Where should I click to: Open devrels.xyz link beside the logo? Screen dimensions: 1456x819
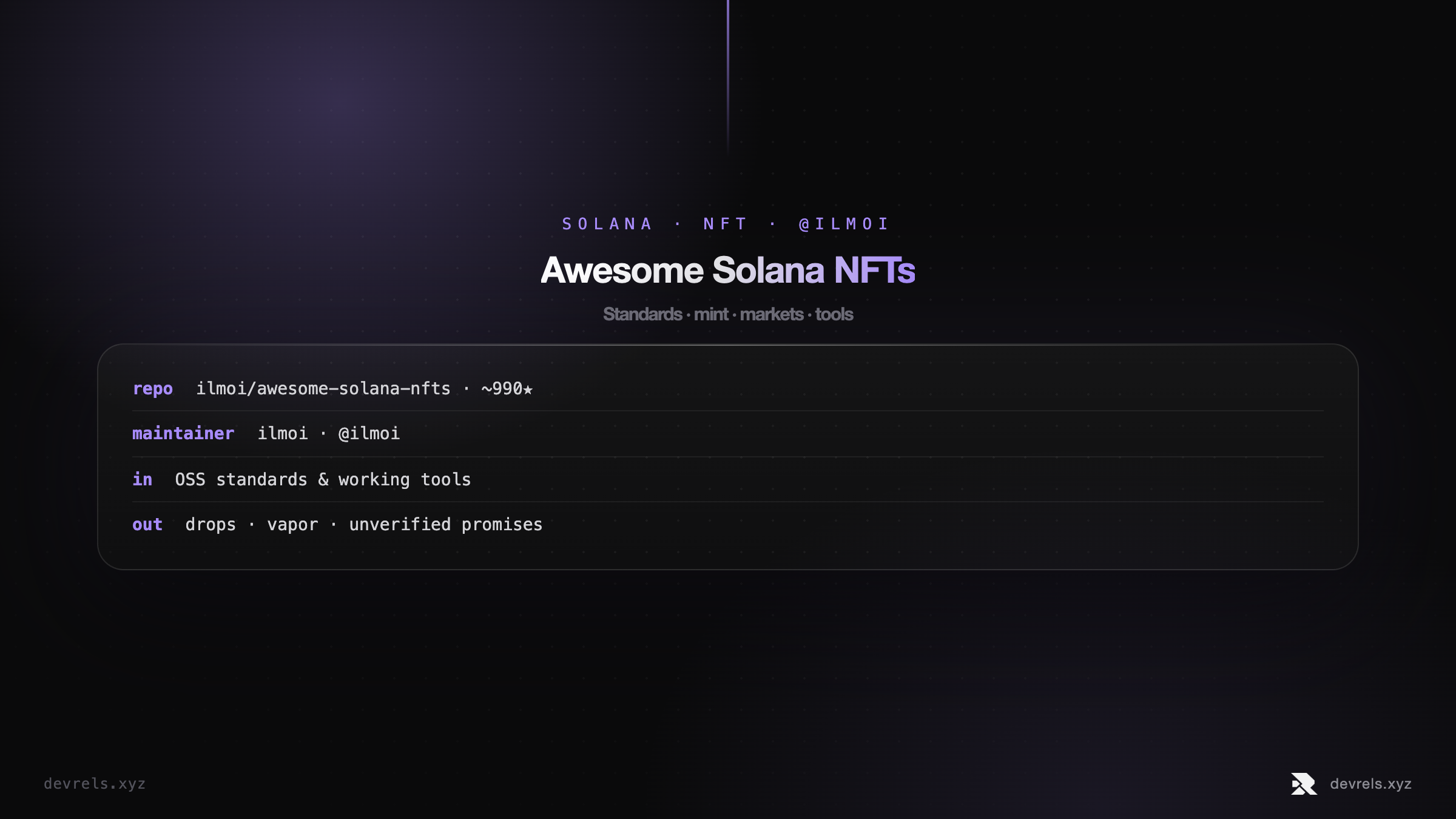point(1370,784)
